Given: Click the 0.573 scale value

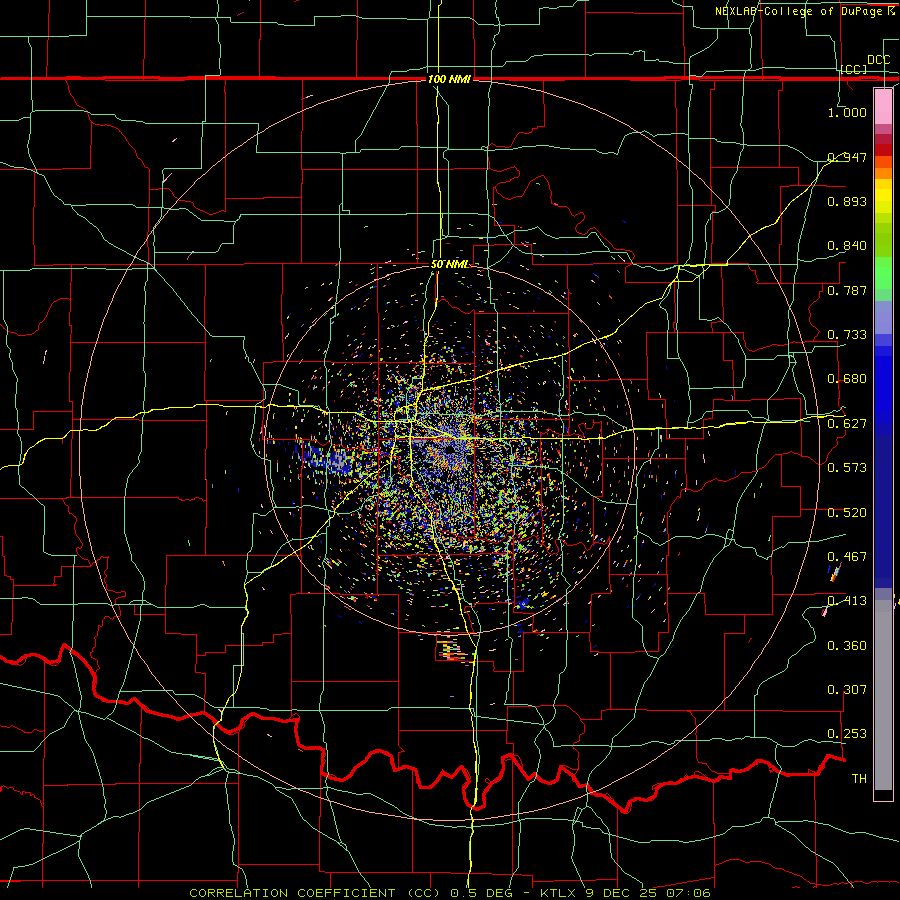Looking at the screenshot, I should click(847, 468).
